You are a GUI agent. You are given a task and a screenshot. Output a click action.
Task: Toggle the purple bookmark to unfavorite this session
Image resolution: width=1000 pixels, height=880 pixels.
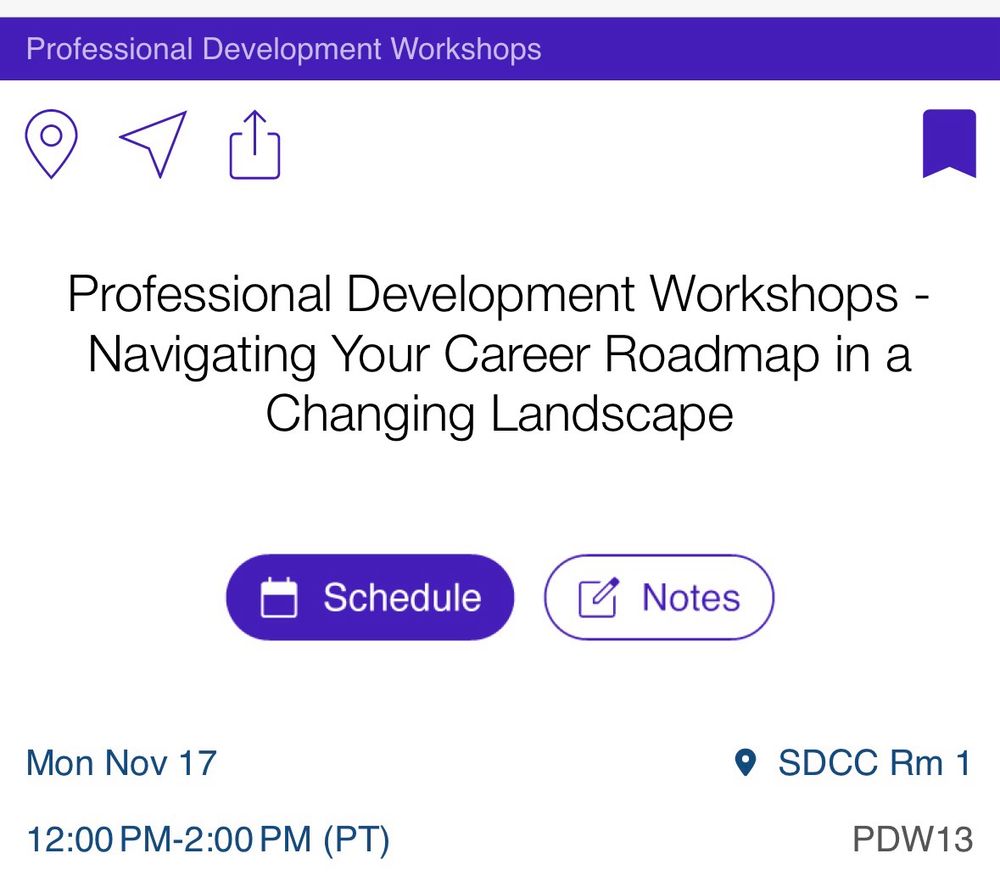click(951, 145)
